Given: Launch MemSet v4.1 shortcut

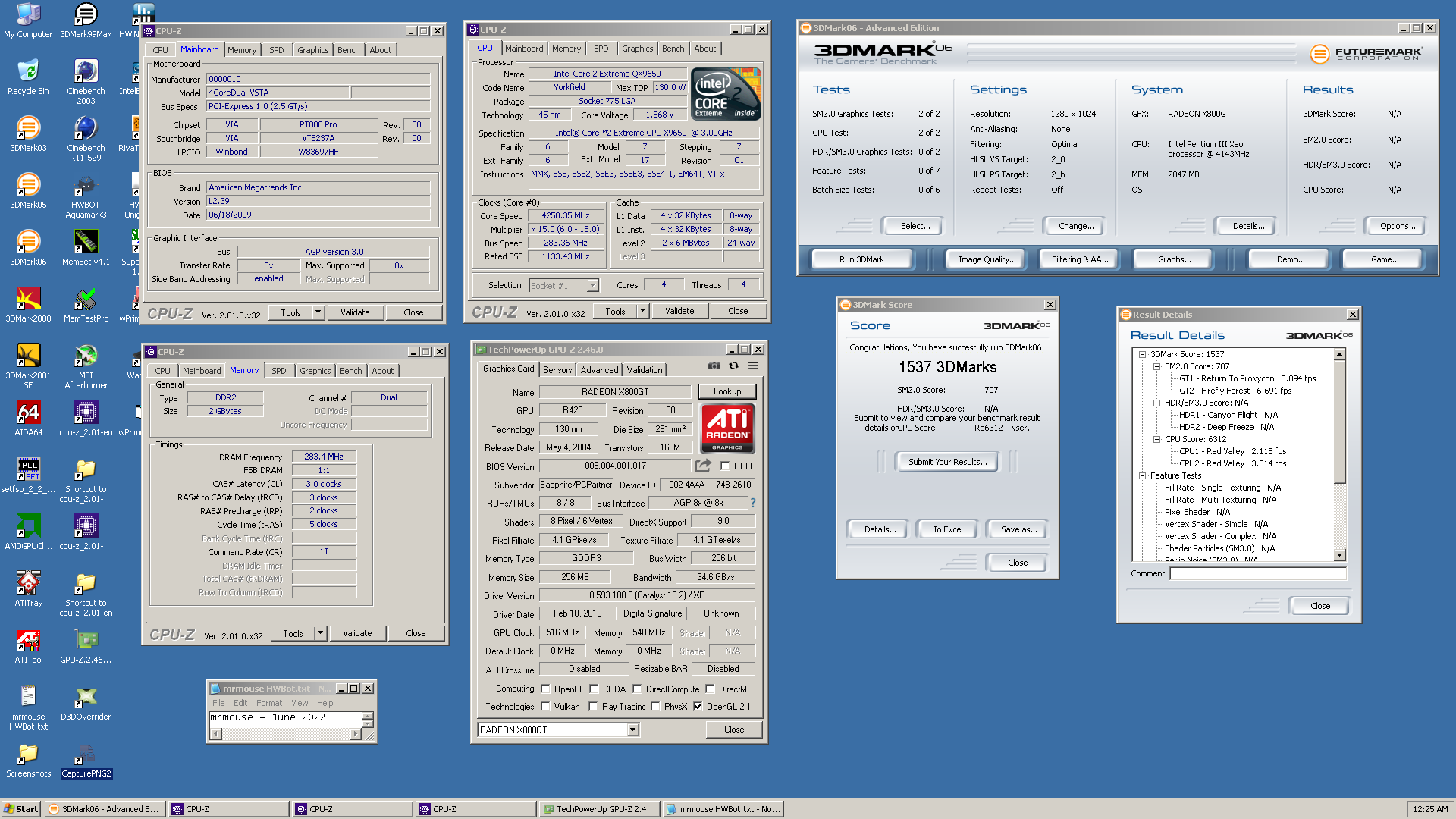Looking at the screenshot, I should (x=86, y=248).
